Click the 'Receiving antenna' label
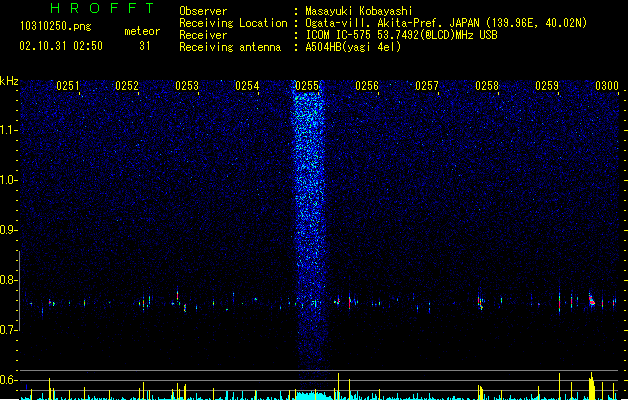The height and width of the screenshot is (400, 629). click(230, 47)
